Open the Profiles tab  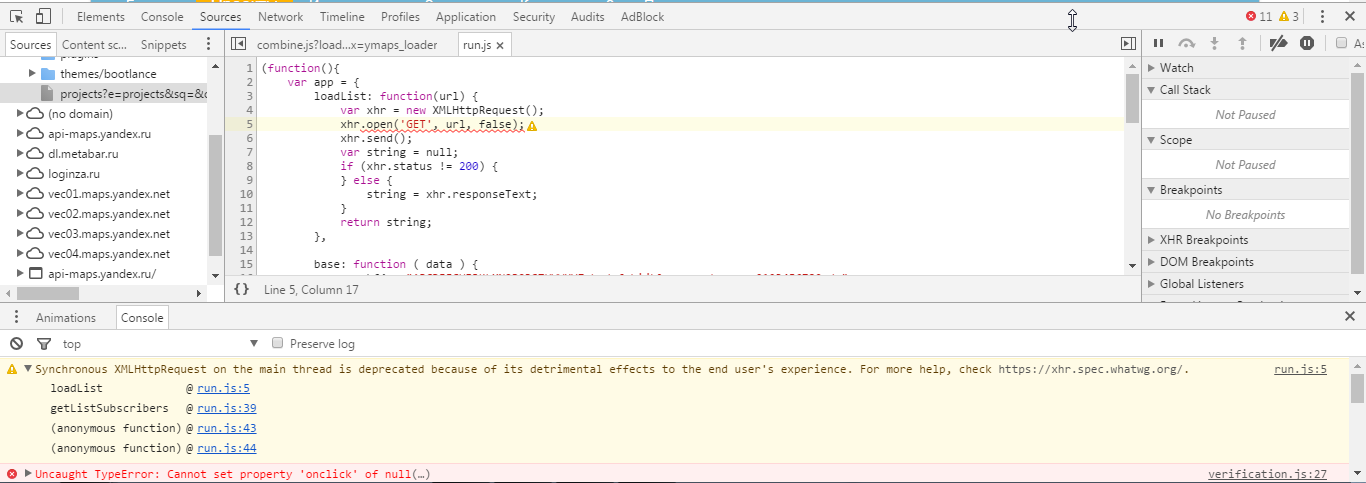(400, 17)
